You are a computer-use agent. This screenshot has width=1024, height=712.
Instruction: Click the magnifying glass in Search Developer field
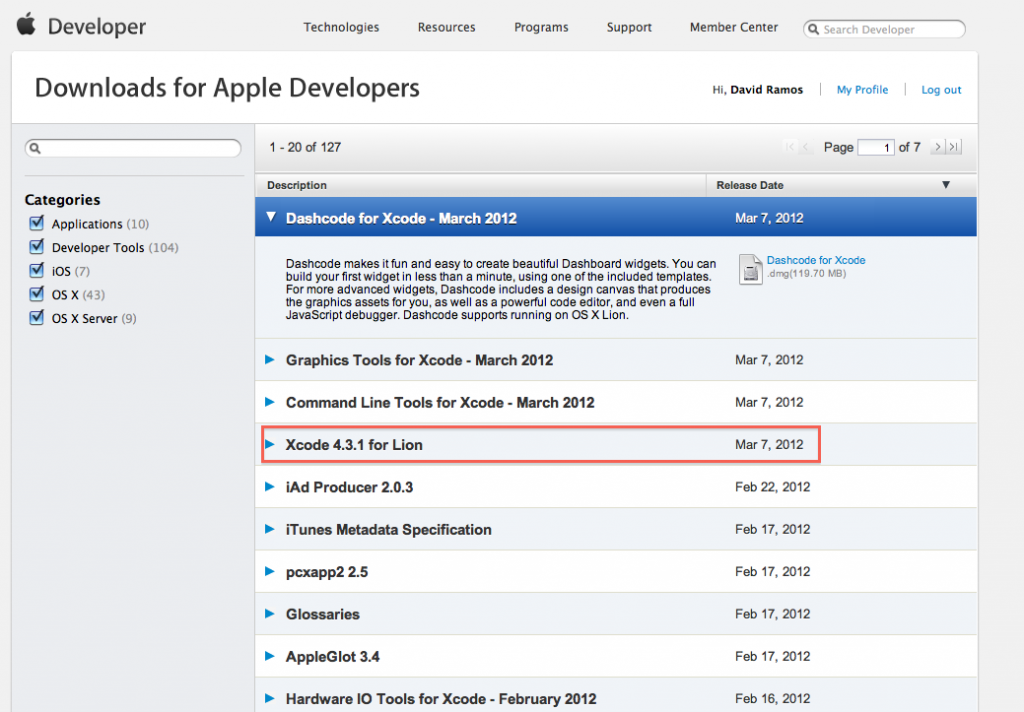(x=815, y=28)
